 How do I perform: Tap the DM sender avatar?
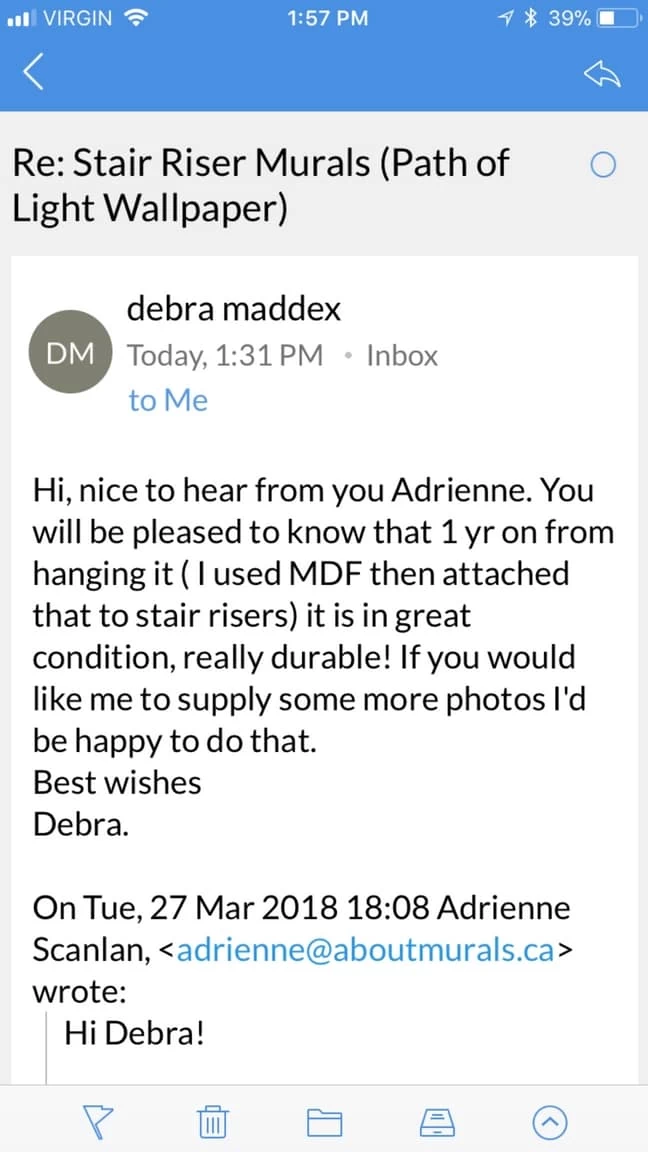pos(70,353)
